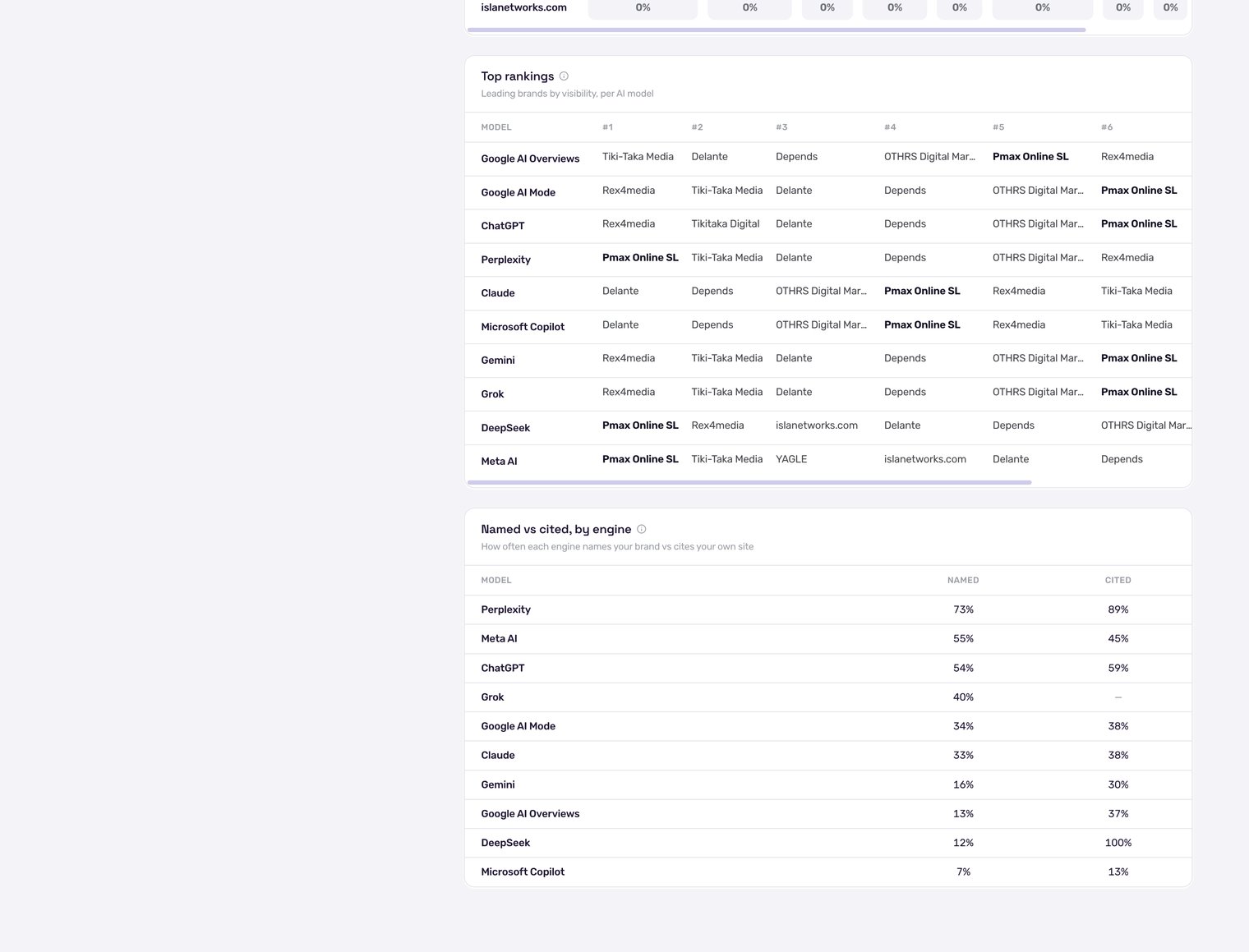The height and width of the screenshot is (952, 1249).
Task: Click Claude in Named vs cited table
Action: 498,755
